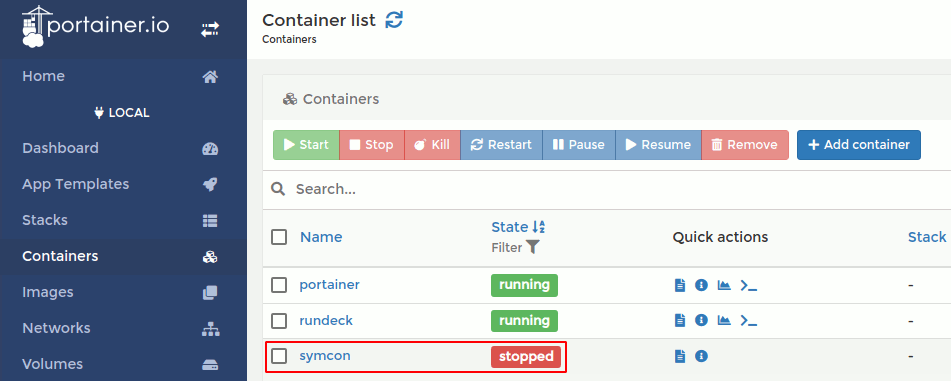Sort by Name column header
The width and height of the screenshot is (951, 381).
click(x=321, y=237)
